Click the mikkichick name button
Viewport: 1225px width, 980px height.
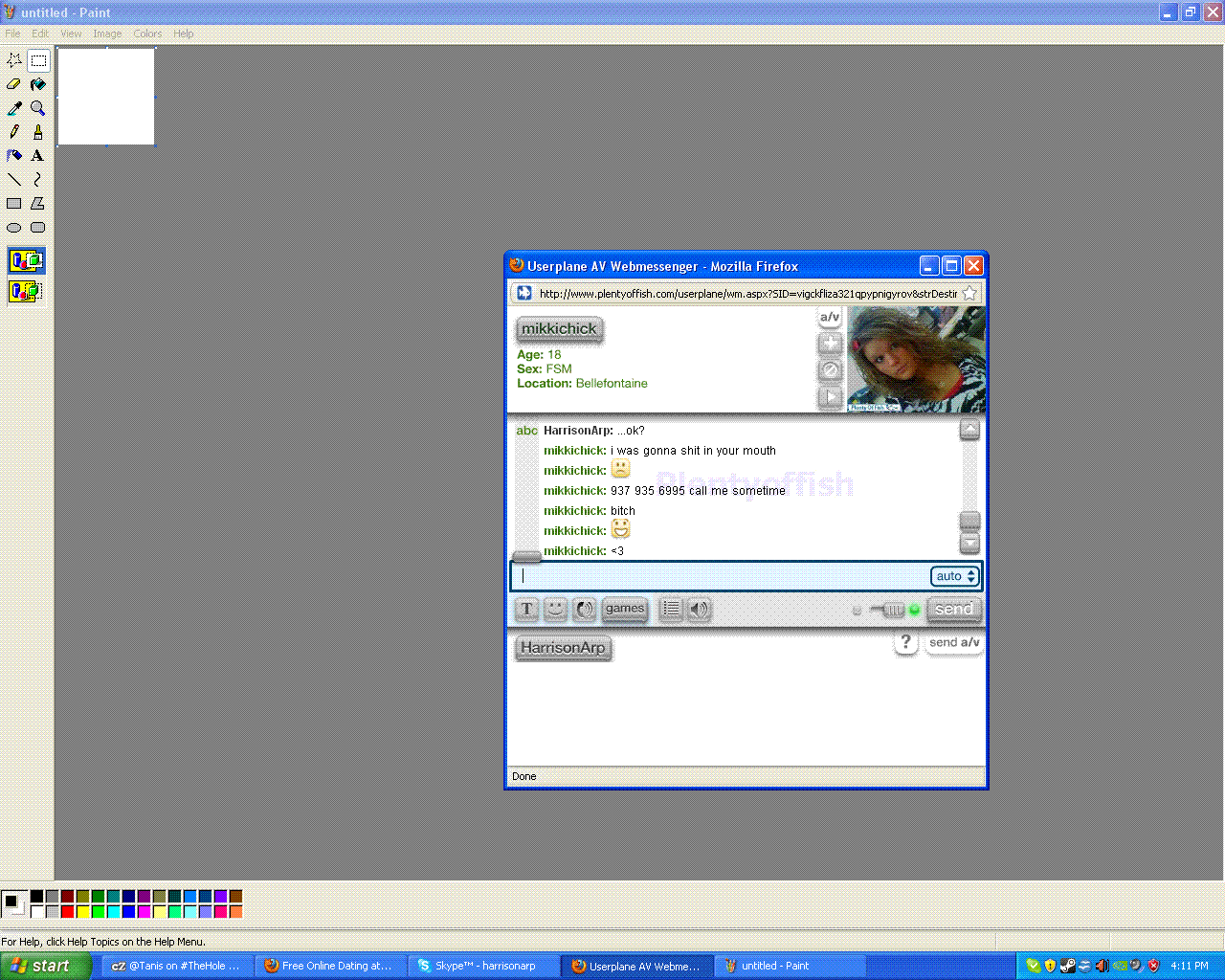(x=560, y=328)
